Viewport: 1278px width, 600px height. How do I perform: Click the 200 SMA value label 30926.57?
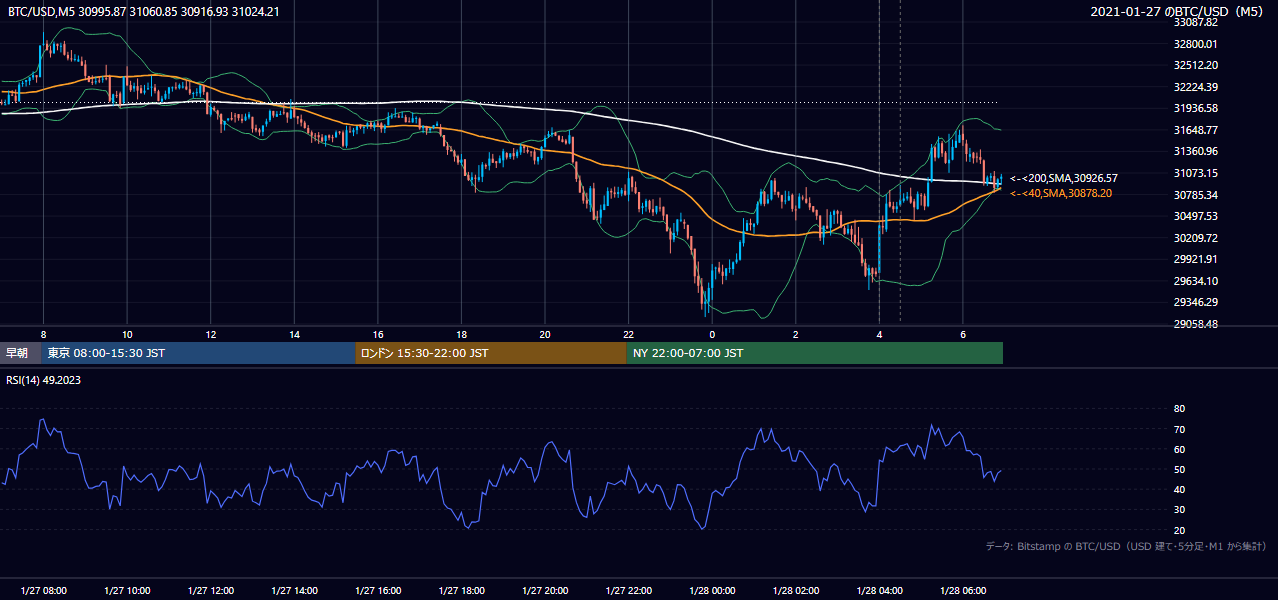1064,178
